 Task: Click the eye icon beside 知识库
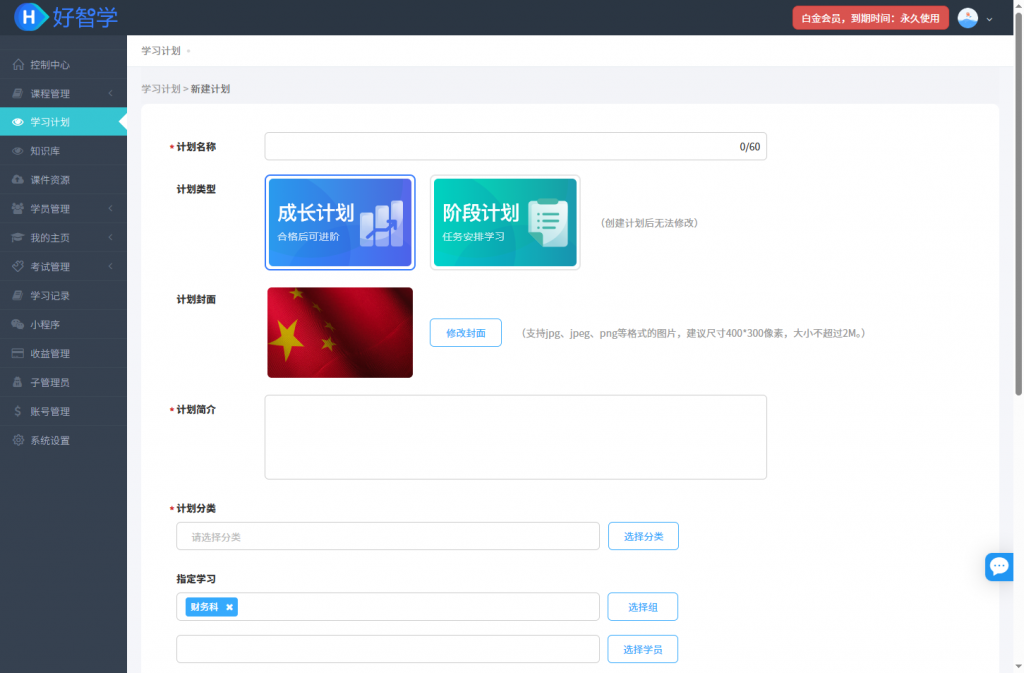pos(18,151)
